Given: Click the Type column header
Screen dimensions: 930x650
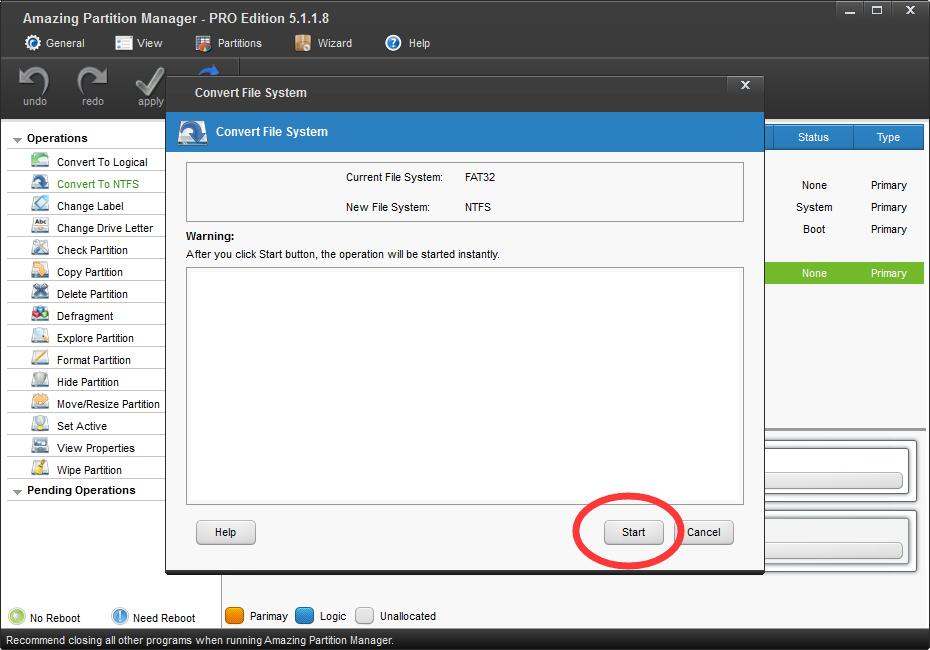Looking at the screenshot, I should point(888,137).
